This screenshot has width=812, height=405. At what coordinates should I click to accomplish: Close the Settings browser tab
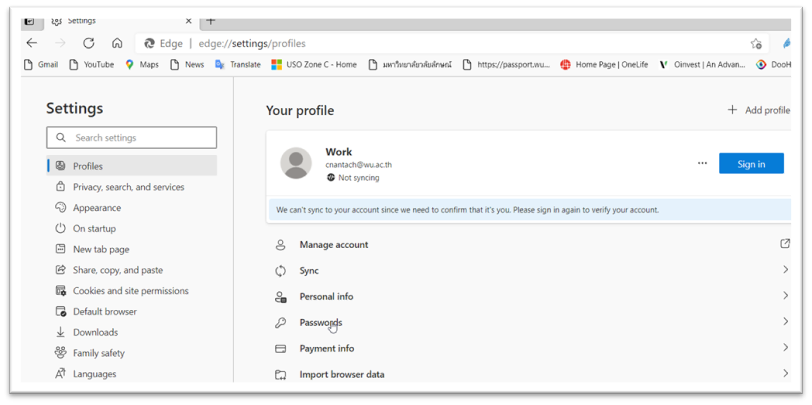point(188,20)
